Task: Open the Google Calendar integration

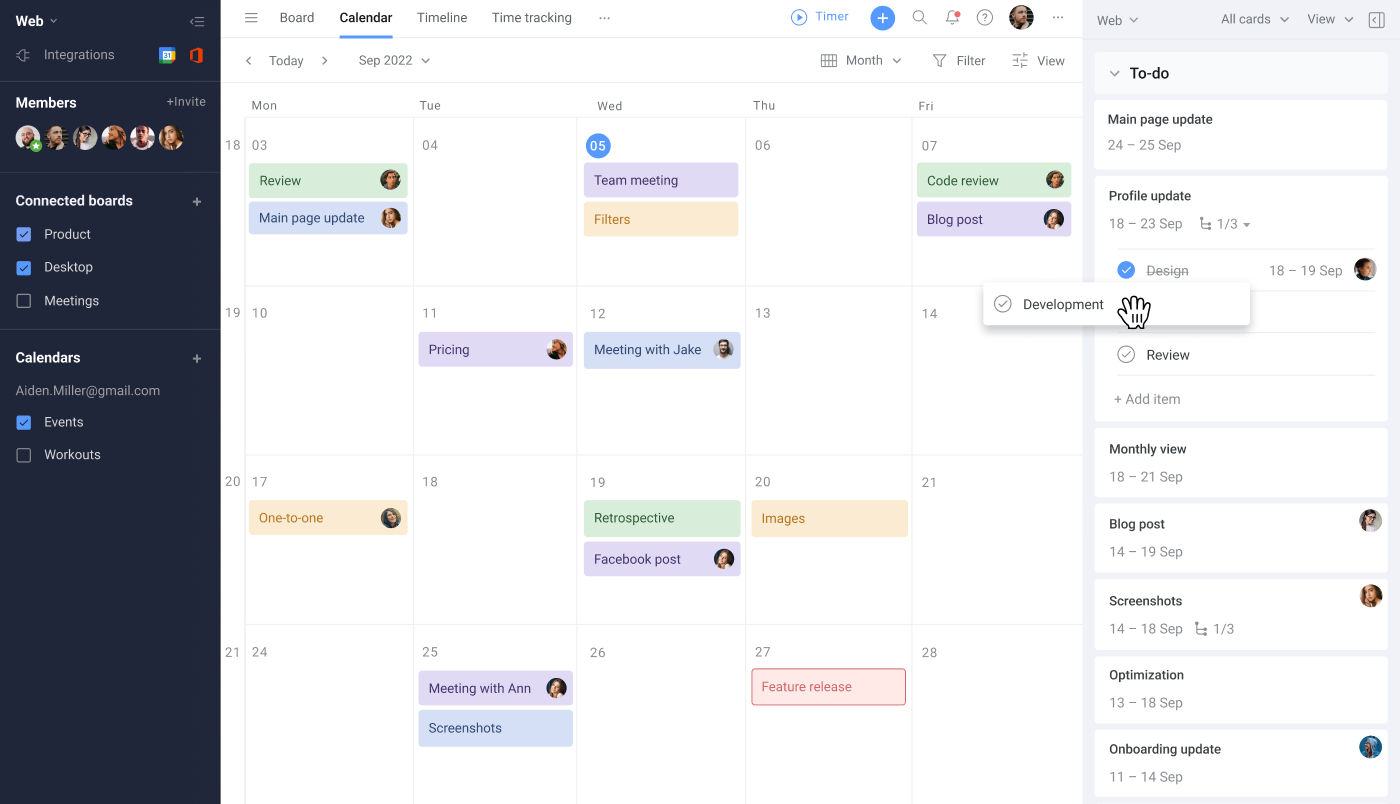Action: pyautogui.click(x=167, y=54)
